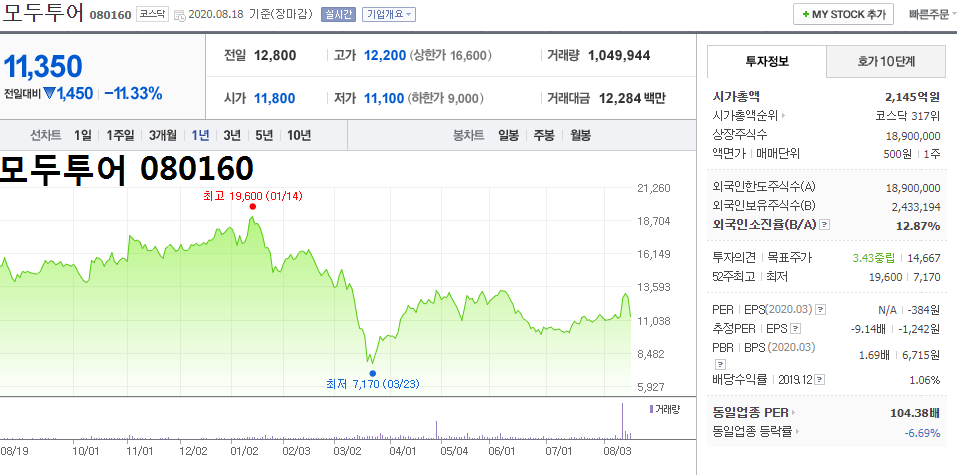
Task: Click the help icon under PBR BPS (2020.03)
Action: (x=719, y=363)
